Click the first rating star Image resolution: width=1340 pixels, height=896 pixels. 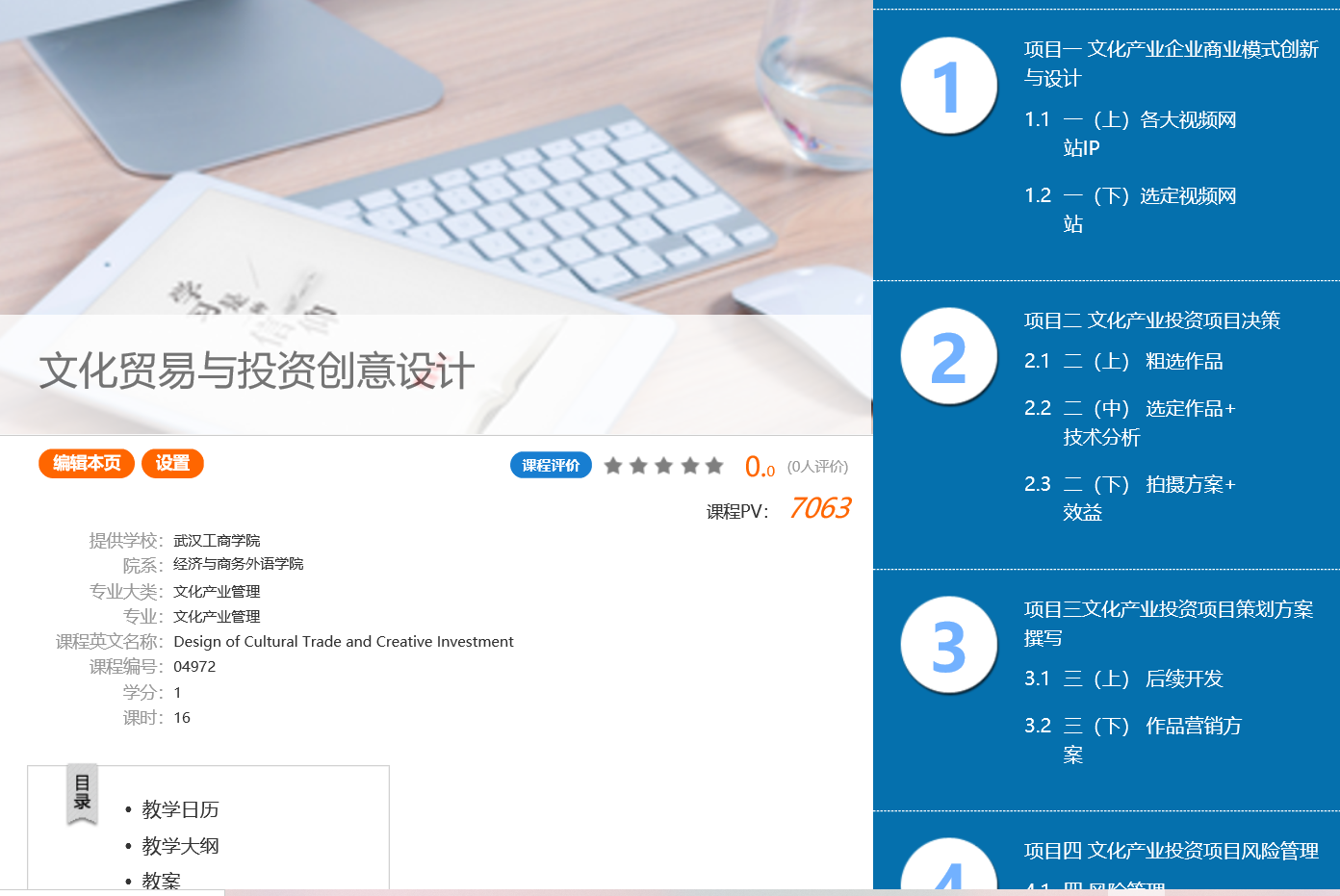[613, 466]
